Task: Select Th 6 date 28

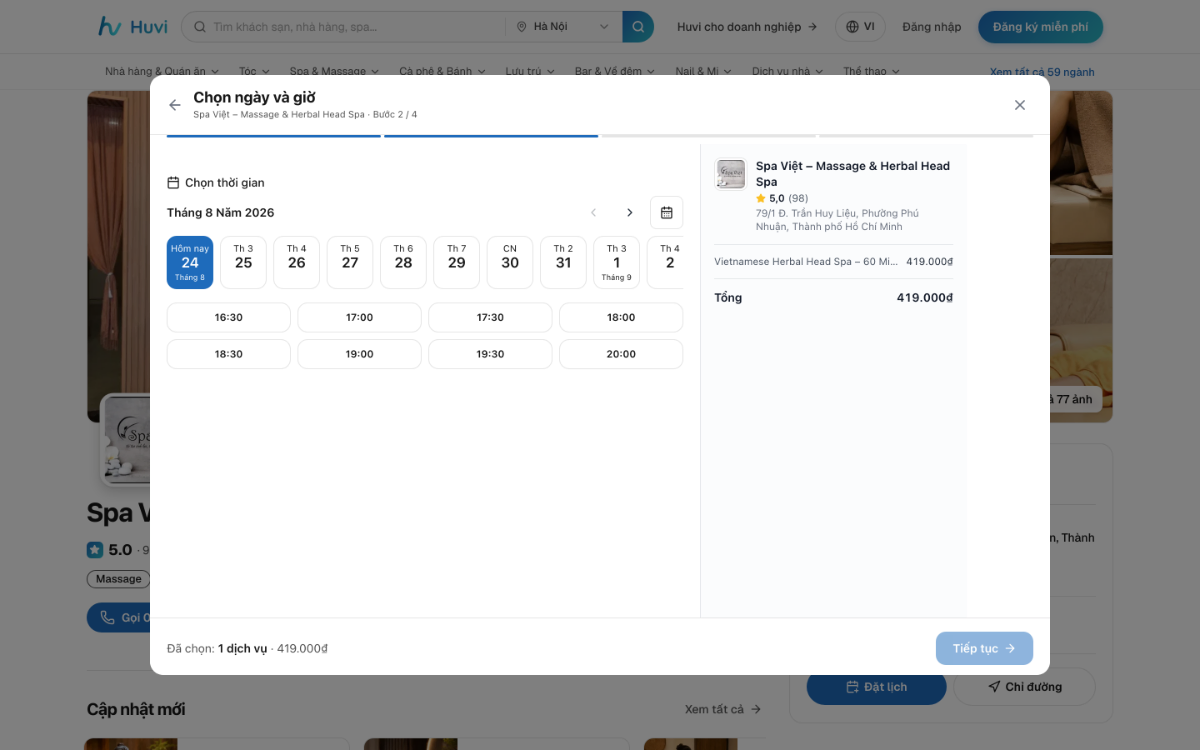Action: tap(403, 263)
